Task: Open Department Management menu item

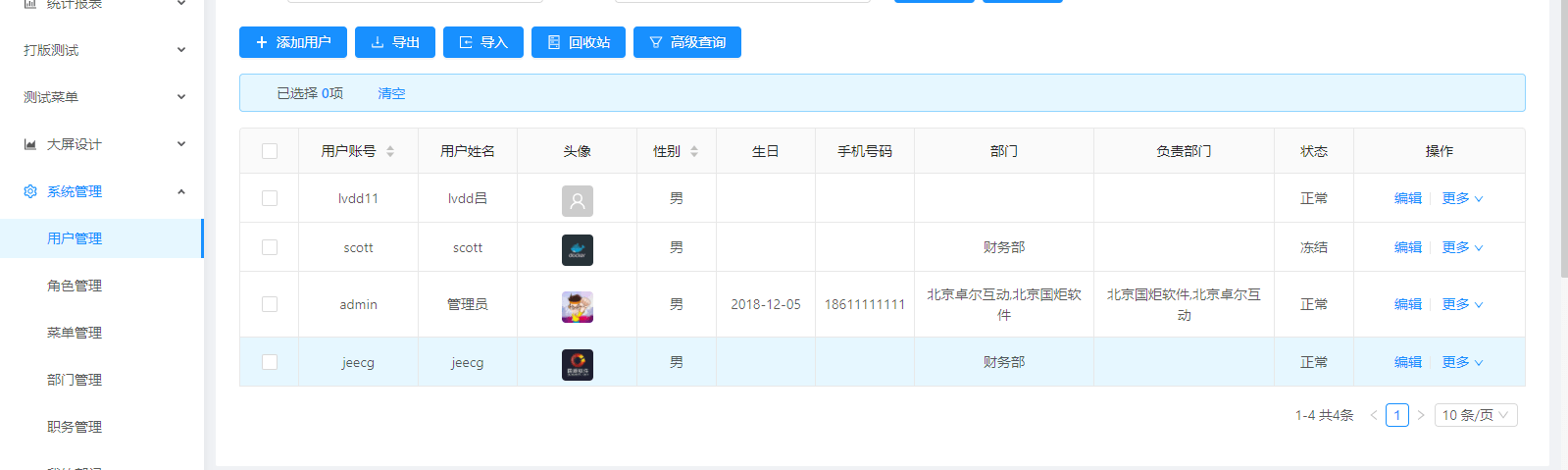Action: coord(75,380)
